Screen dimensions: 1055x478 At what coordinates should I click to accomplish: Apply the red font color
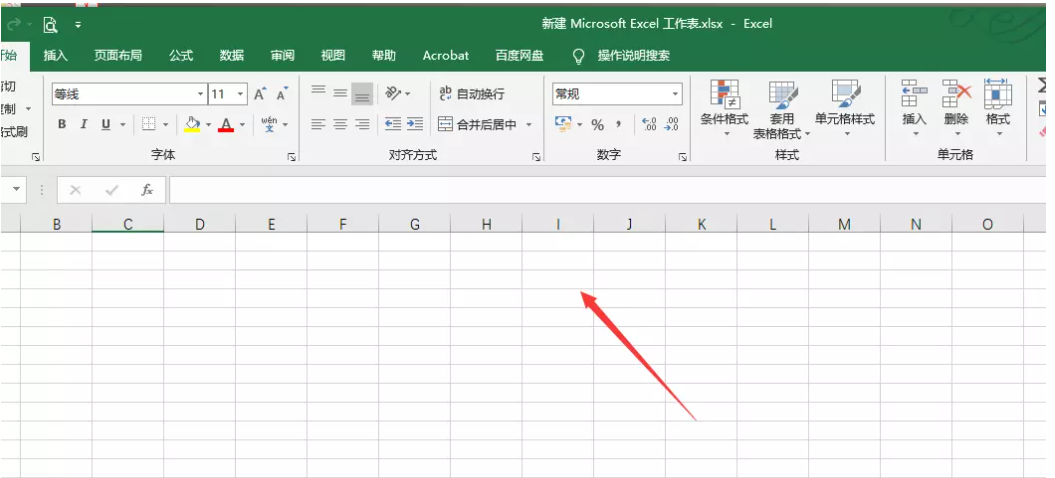[226, 125]
